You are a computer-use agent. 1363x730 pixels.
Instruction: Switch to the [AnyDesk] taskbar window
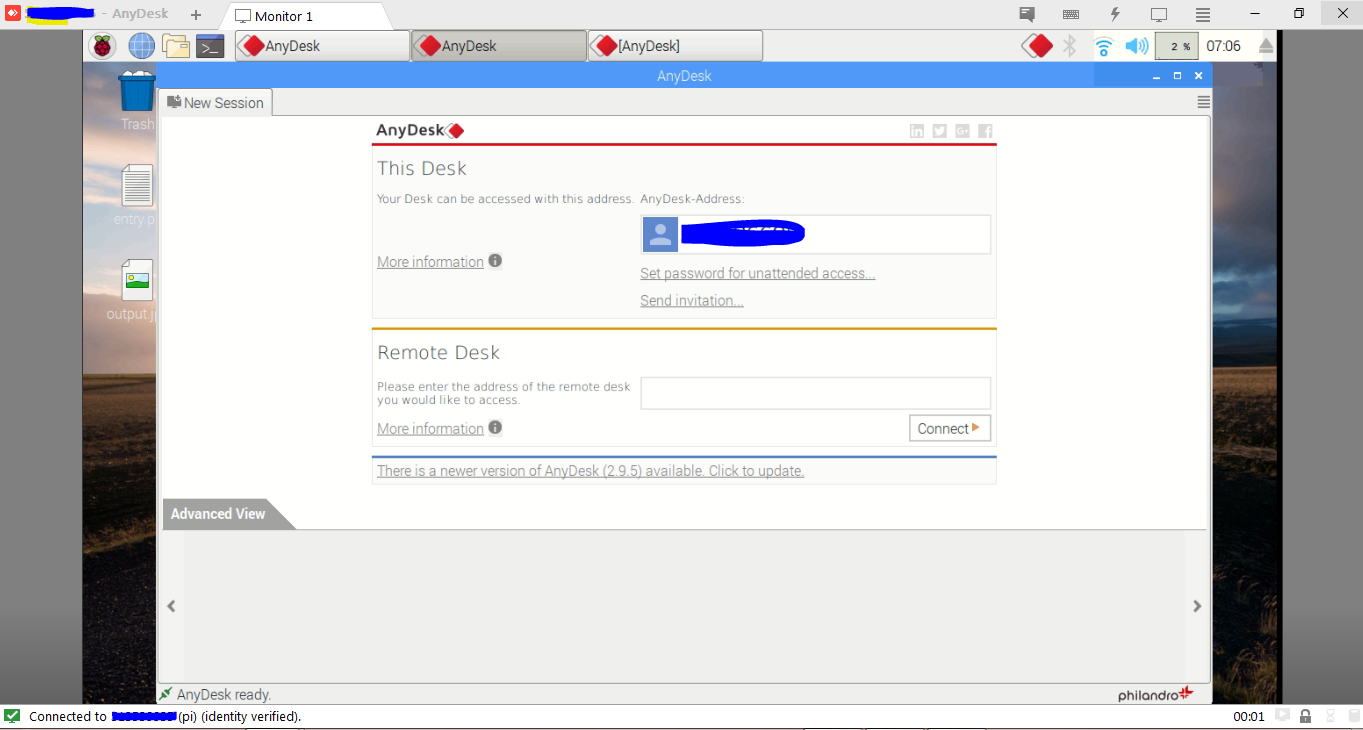click(676, 46)
